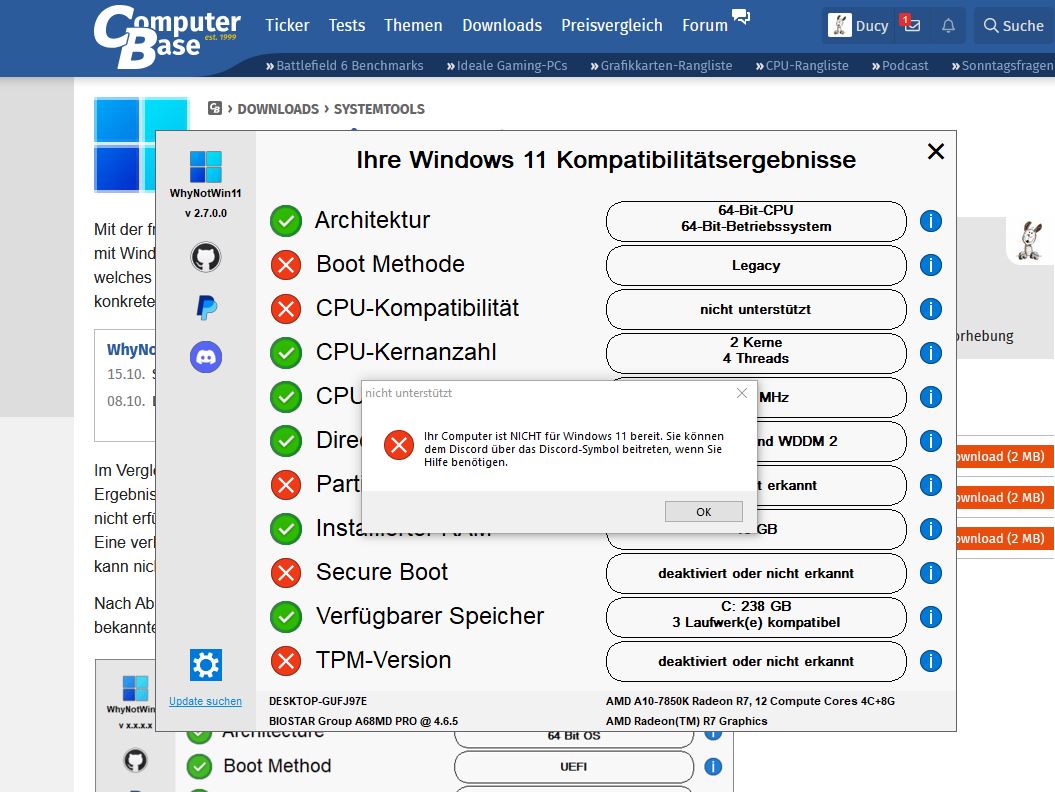Open the notifications bell
The height and width of the screenshot is (792, 1055).
(x=948, y=26)
